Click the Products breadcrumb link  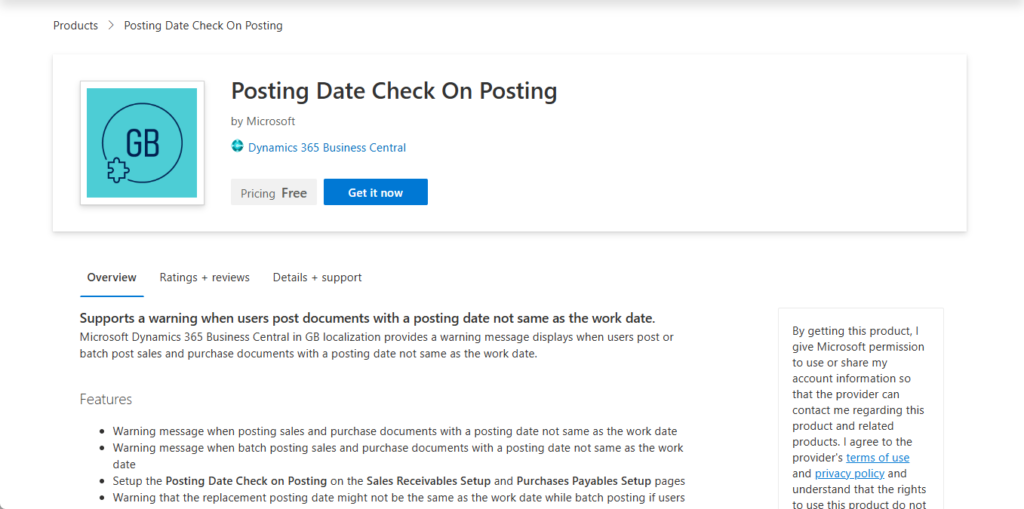[75, 25]
